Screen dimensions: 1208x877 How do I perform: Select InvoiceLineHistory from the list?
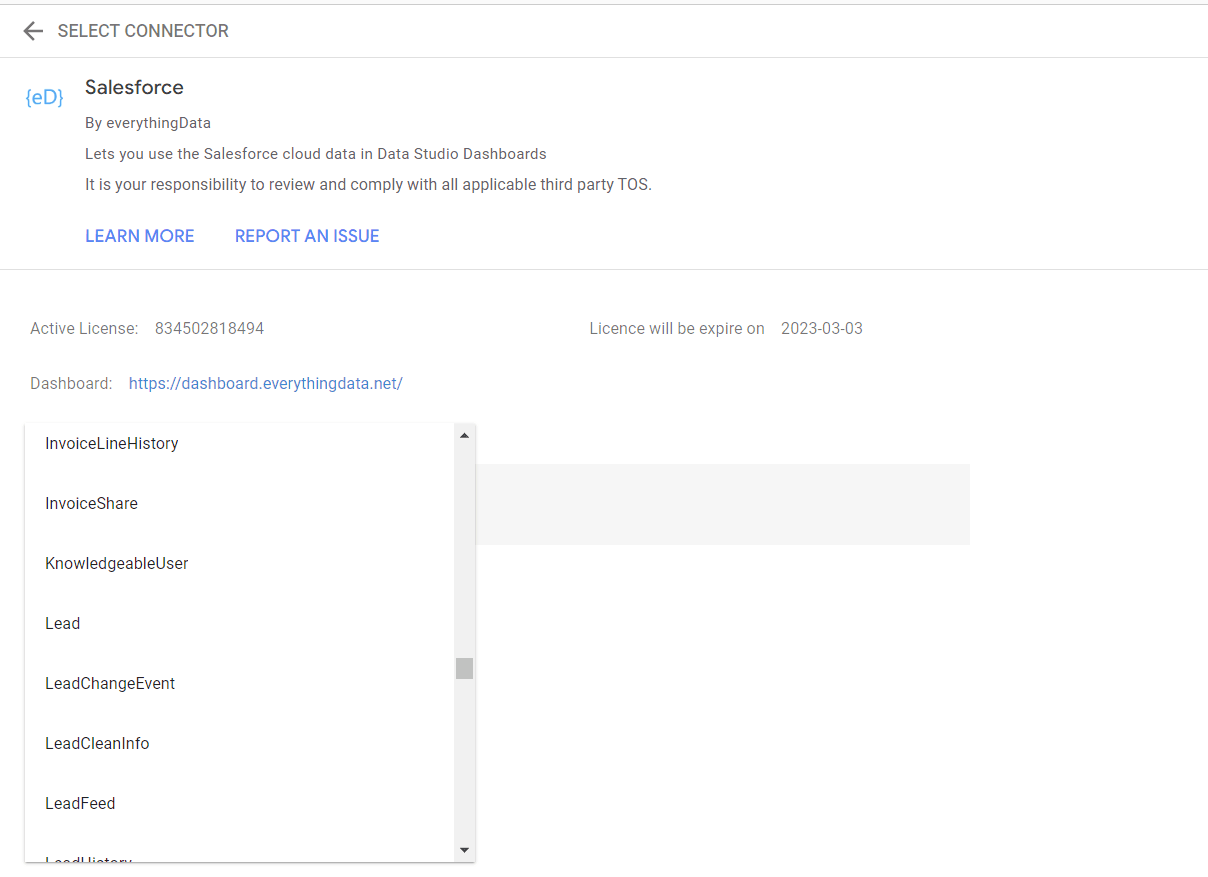[x=112, y=443]
